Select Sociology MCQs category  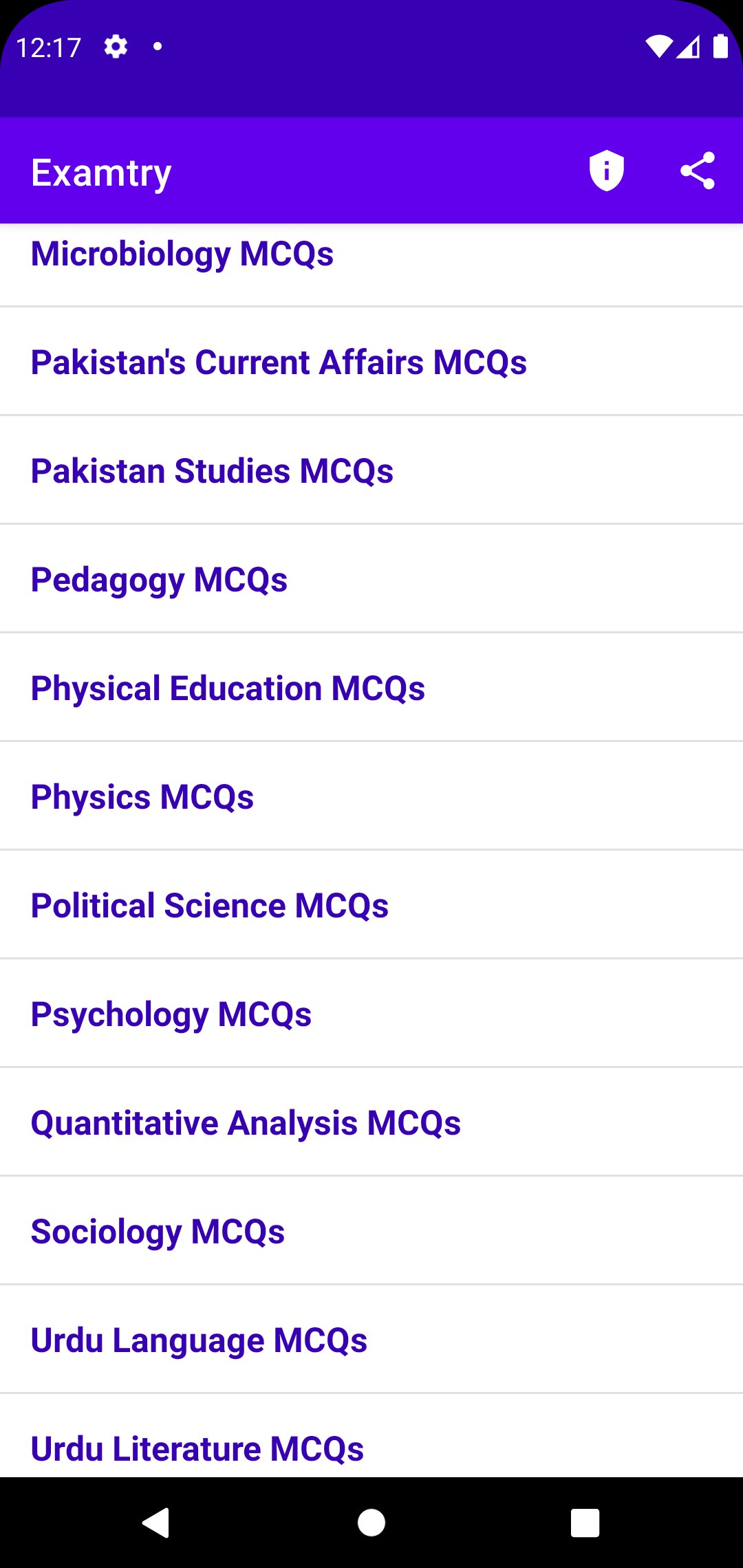[158, 1232]
